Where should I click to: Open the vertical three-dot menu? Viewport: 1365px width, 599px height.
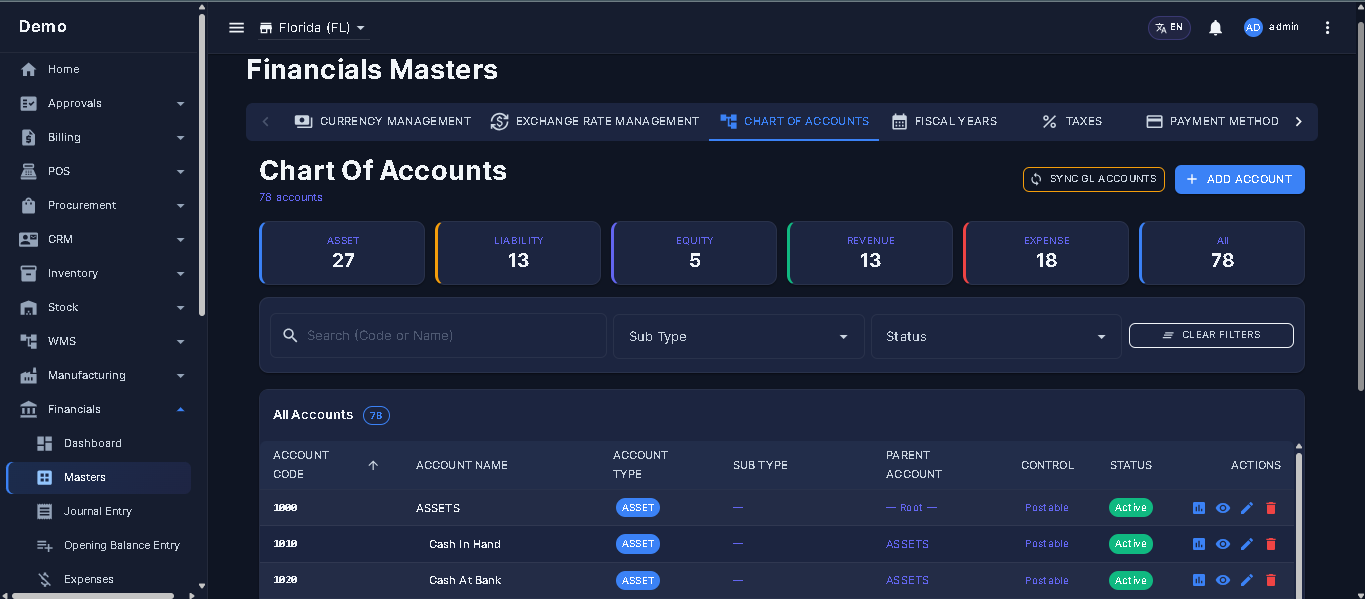(x=1327, y=28)
